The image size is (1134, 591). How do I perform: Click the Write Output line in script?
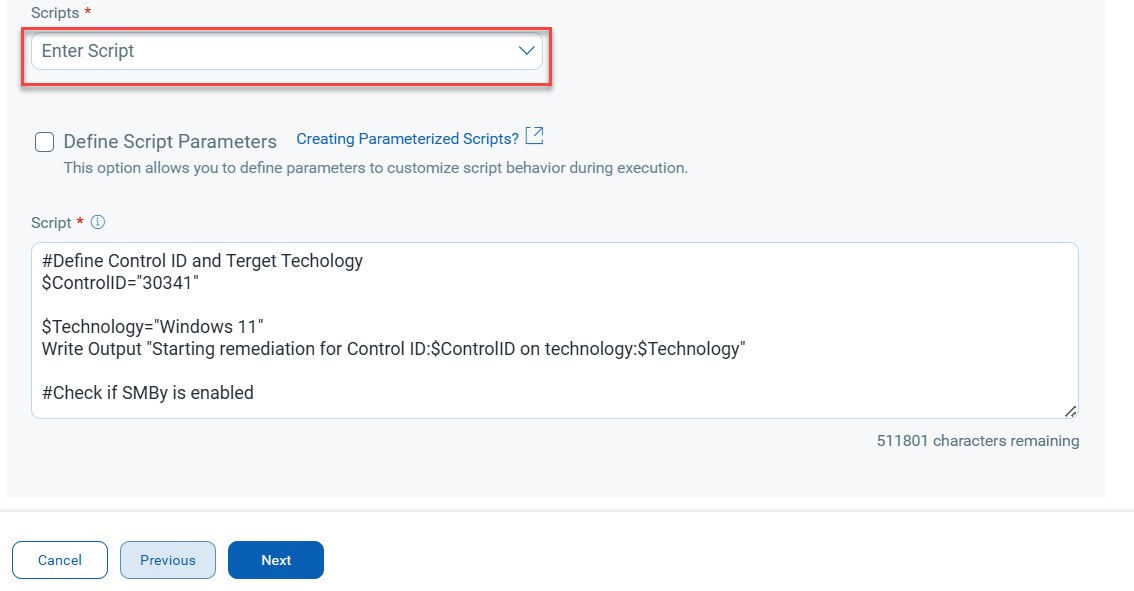point(393,349)
